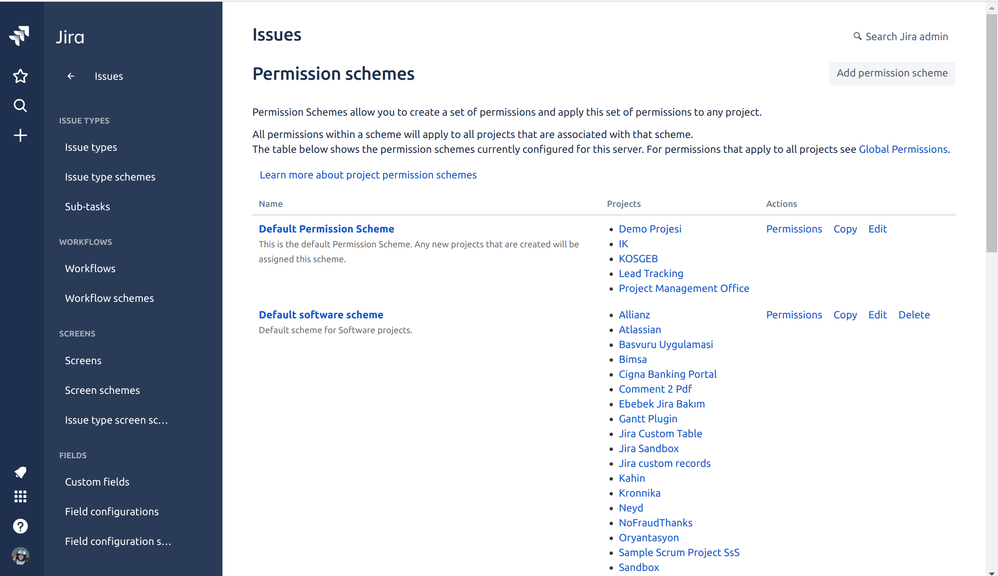This screenshot has height=576, width=998.
Task: Delete the Default software scheme
Action: pos(914,315)
